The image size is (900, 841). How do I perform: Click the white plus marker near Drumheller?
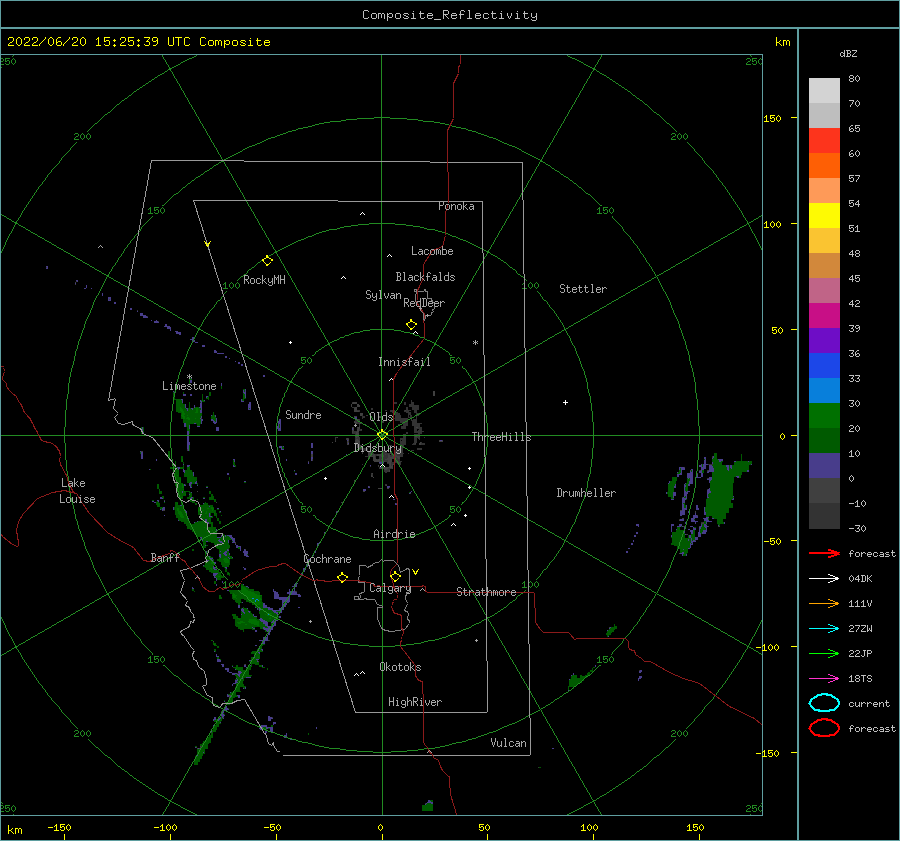(565, 402)
